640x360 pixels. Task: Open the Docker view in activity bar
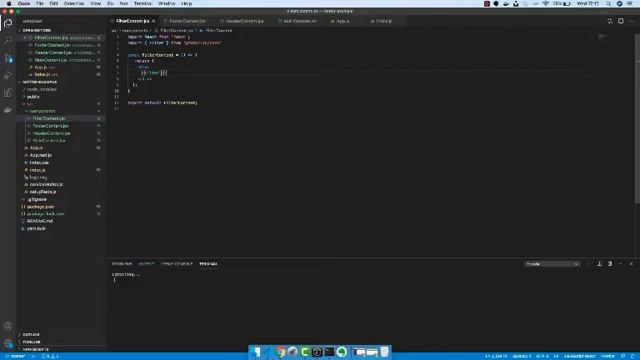pyautogui.click(x=8, y=110)
